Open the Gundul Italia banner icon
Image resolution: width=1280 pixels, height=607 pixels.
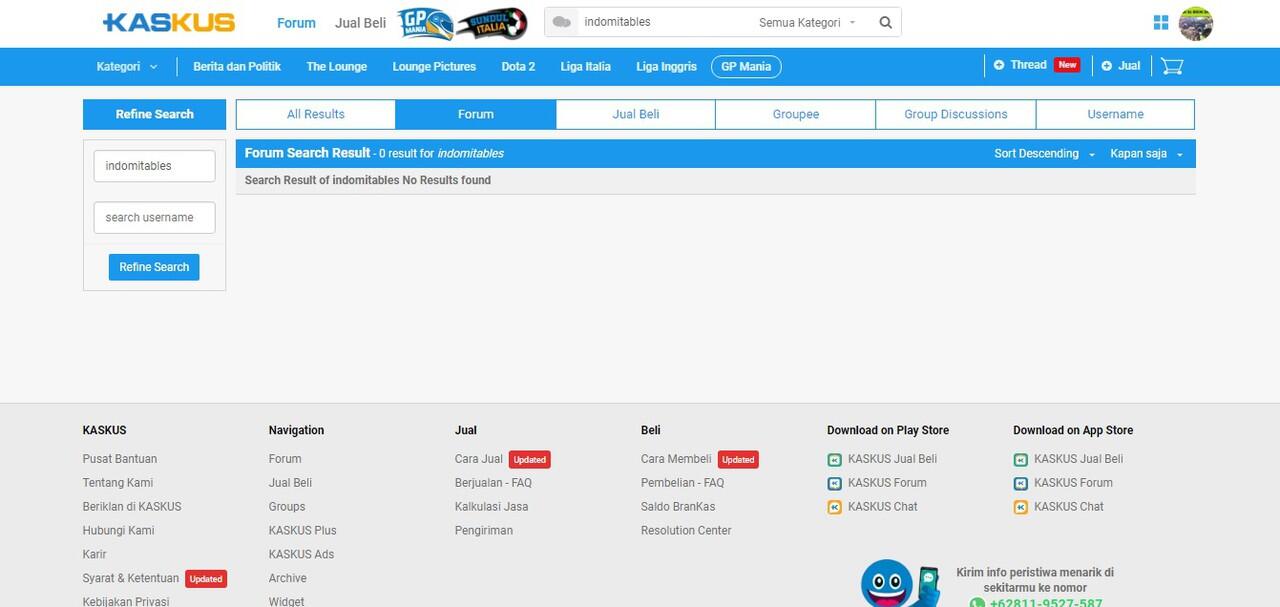[492, 23]
